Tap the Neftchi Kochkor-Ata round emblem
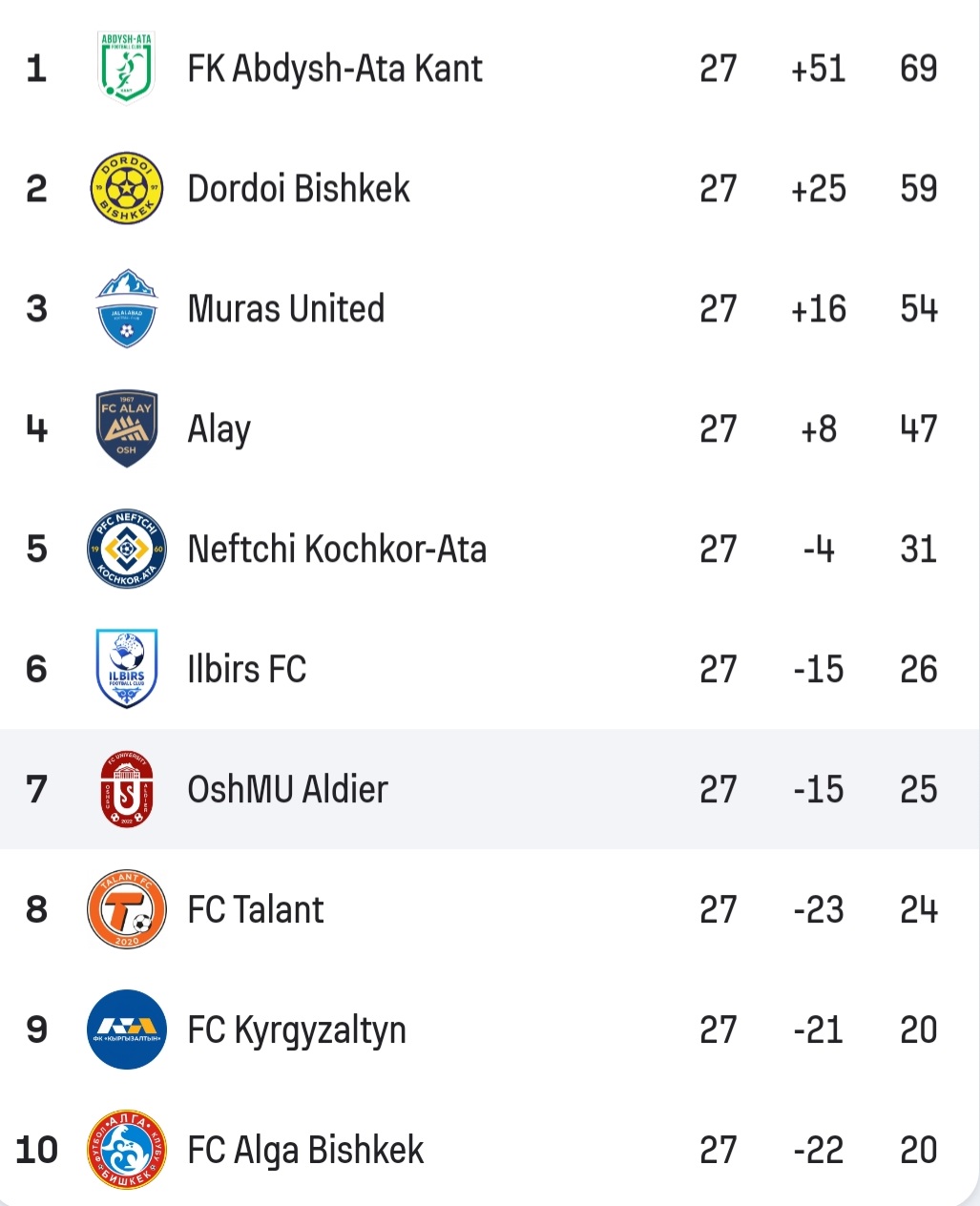This screenshot has height=1206, width=980. point(126,549)
